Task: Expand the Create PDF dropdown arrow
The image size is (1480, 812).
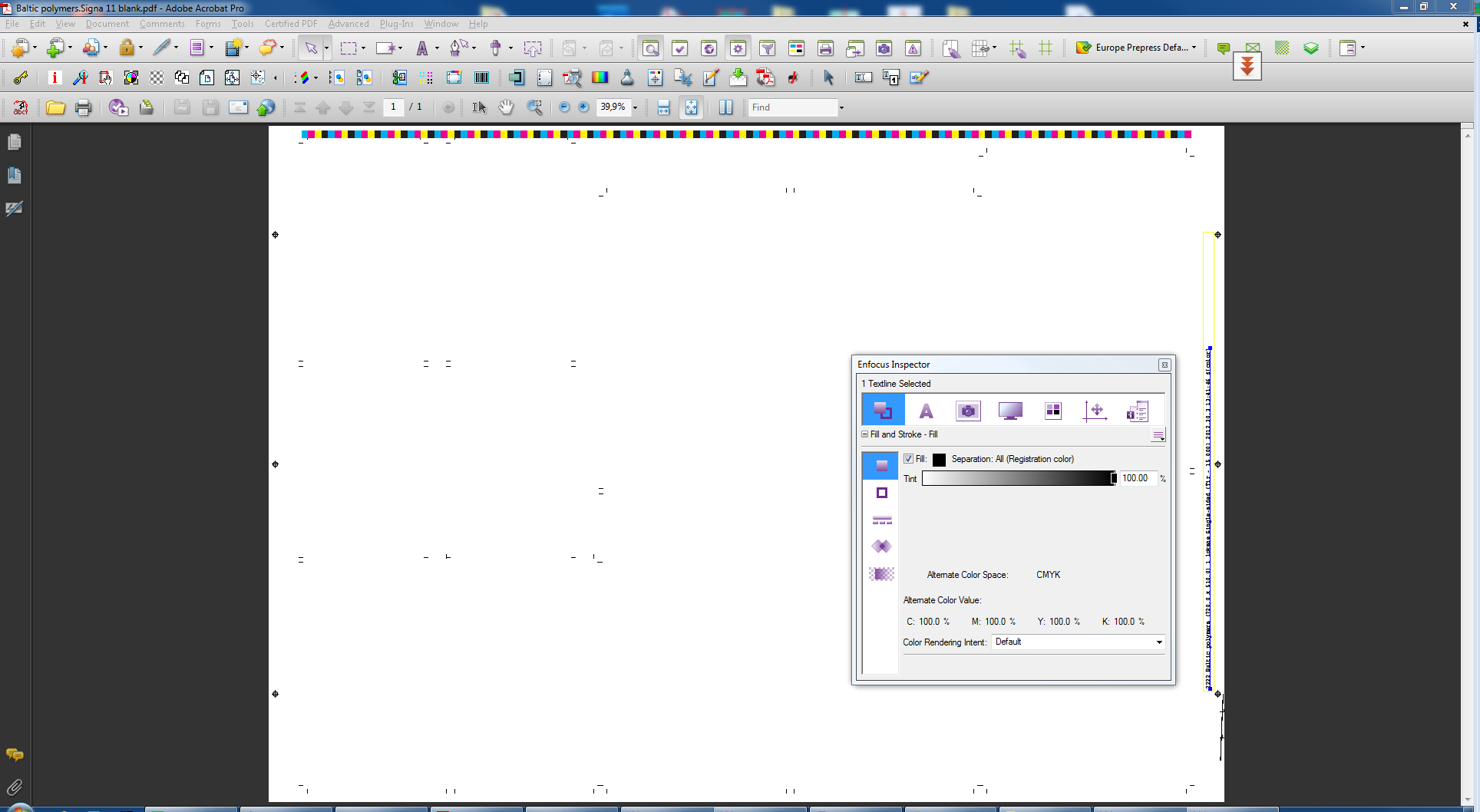Action: (x=35, y=48)
